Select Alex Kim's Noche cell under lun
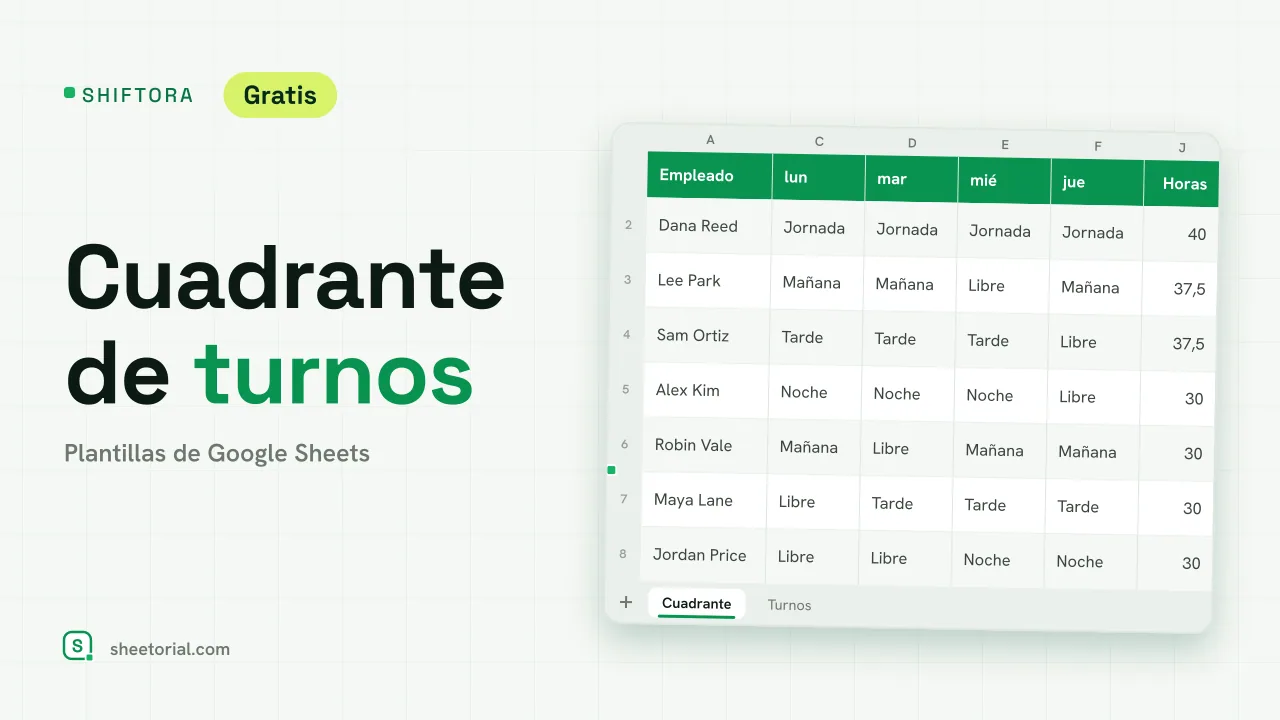The image size is (1280, 720). click(x=815, y=393)
